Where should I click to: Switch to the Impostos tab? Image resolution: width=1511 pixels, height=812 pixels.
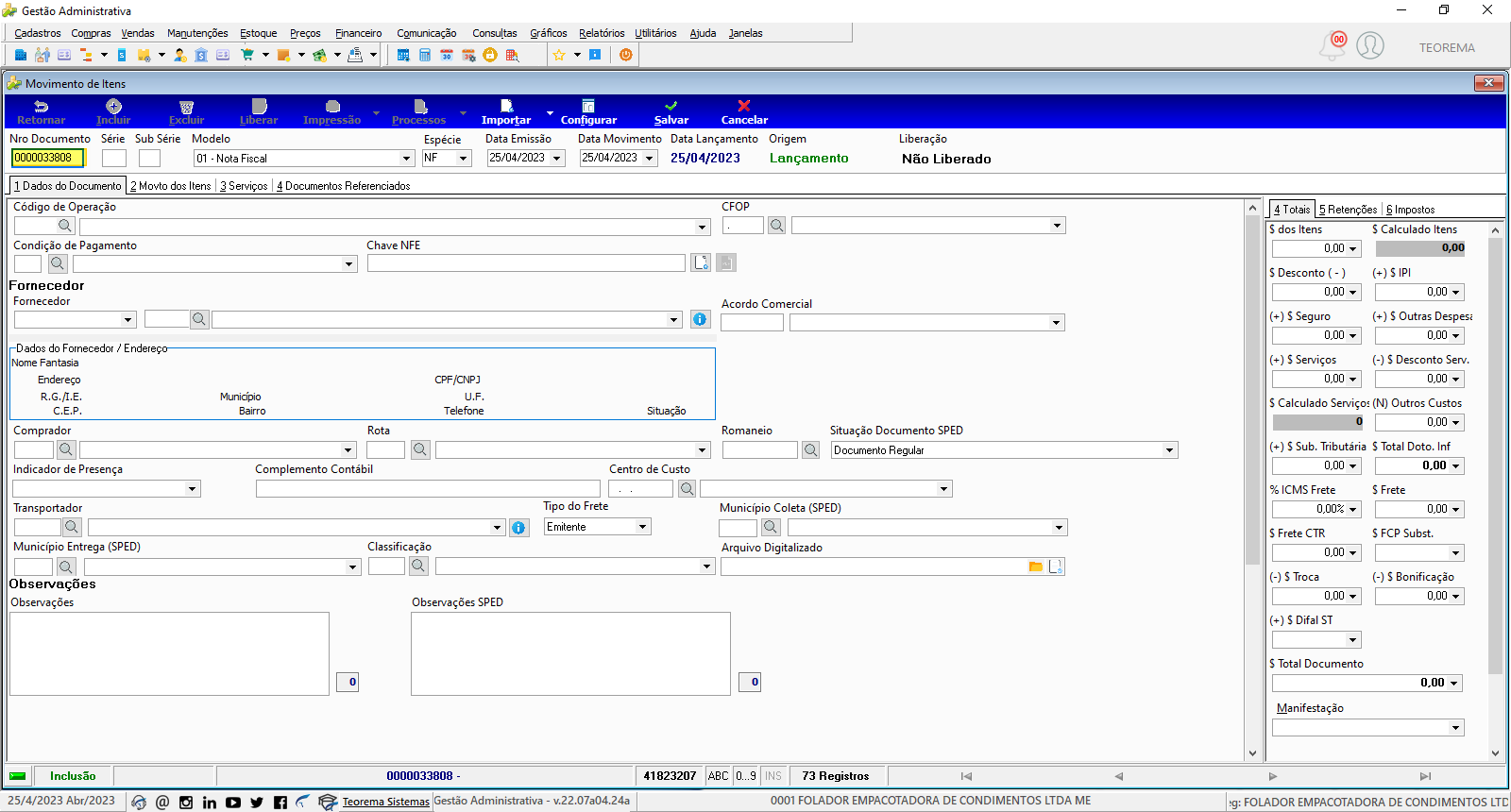click(x=1411, y=210)
